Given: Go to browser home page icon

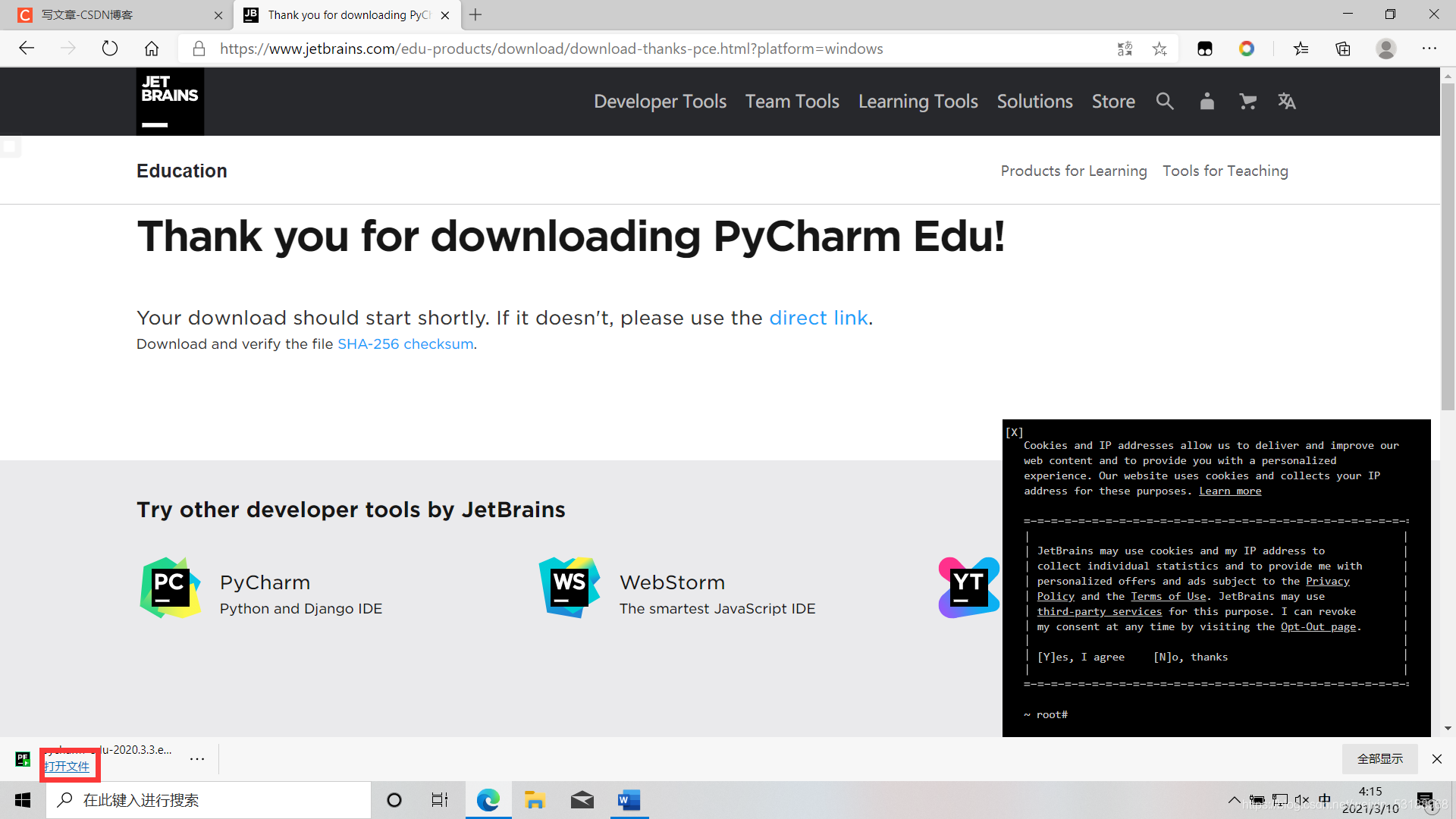Looking at the screenshot, I should pos(152,49).
